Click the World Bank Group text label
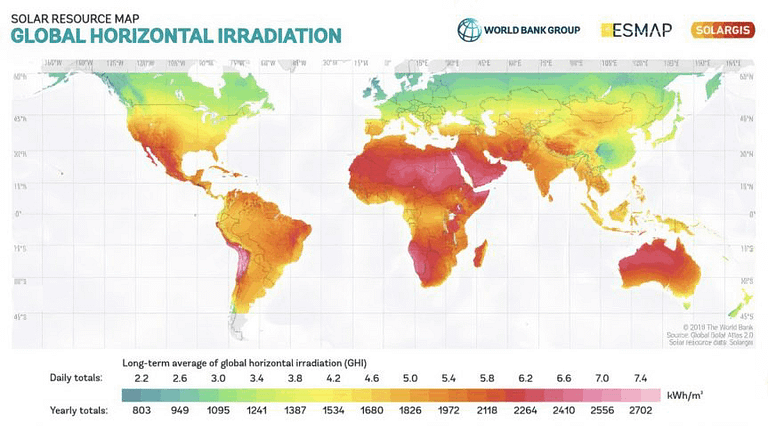768x433 pixels. pyautogui.click(x=532, y=30)
